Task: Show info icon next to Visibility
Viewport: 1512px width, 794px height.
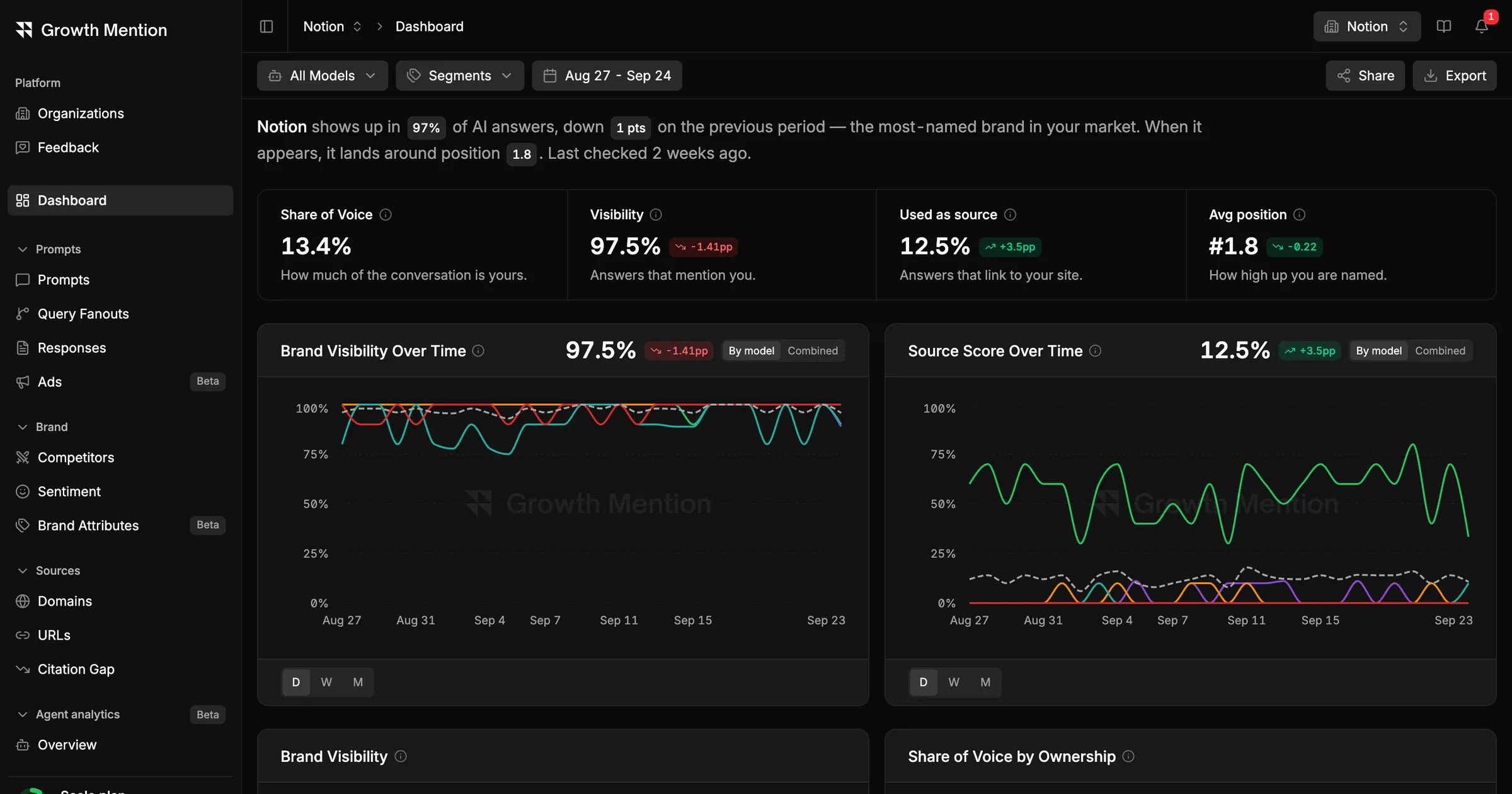Action: tap(656, 215)
